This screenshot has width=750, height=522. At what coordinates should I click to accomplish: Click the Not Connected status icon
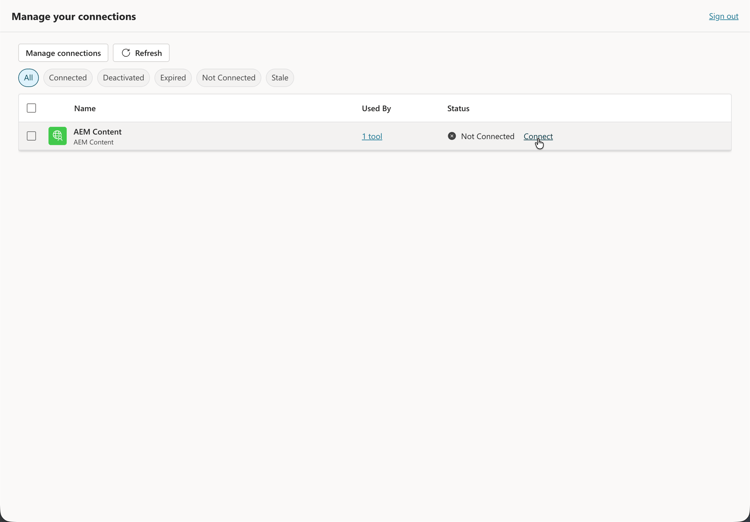click(452, 136)
